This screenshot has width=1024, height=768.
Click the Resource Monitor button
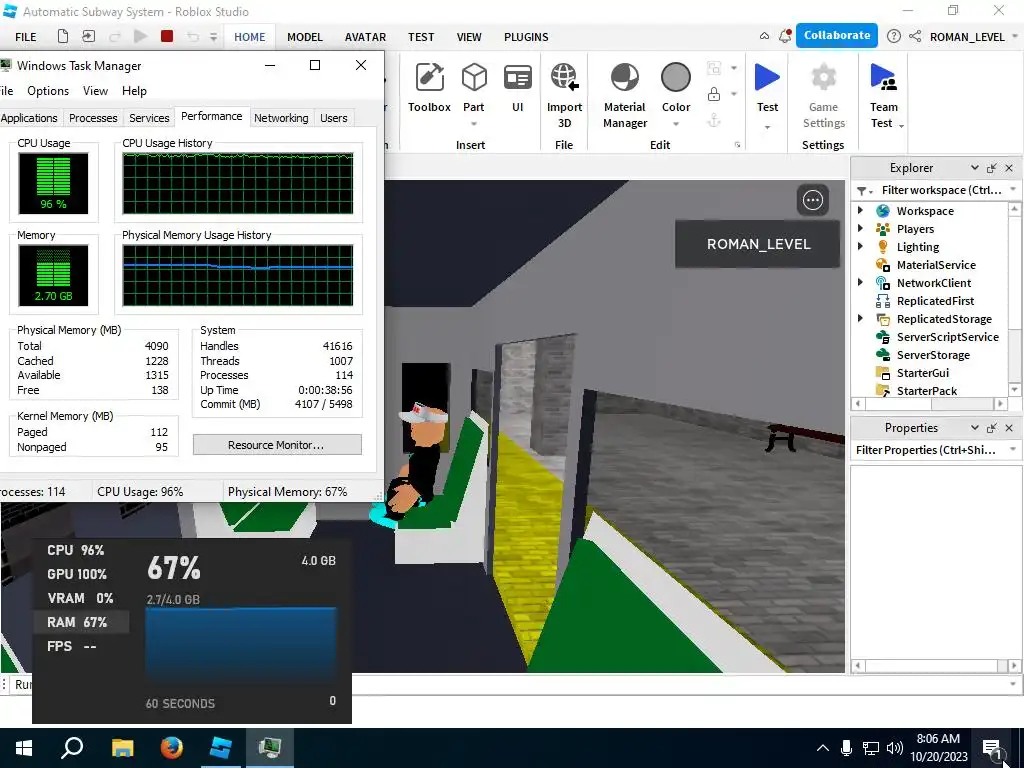(277, 445)
